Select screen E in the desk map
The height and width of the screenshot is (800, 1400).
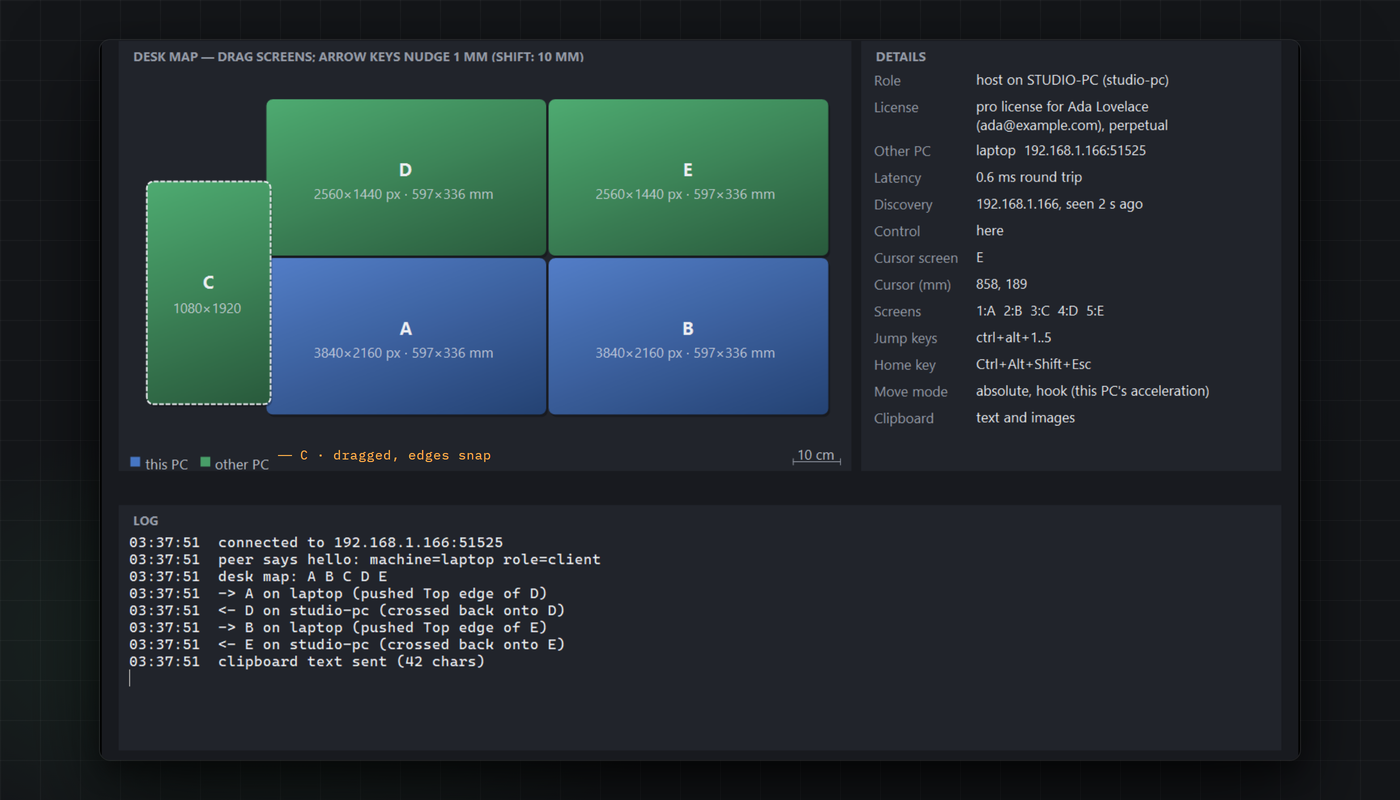point(688,177)
